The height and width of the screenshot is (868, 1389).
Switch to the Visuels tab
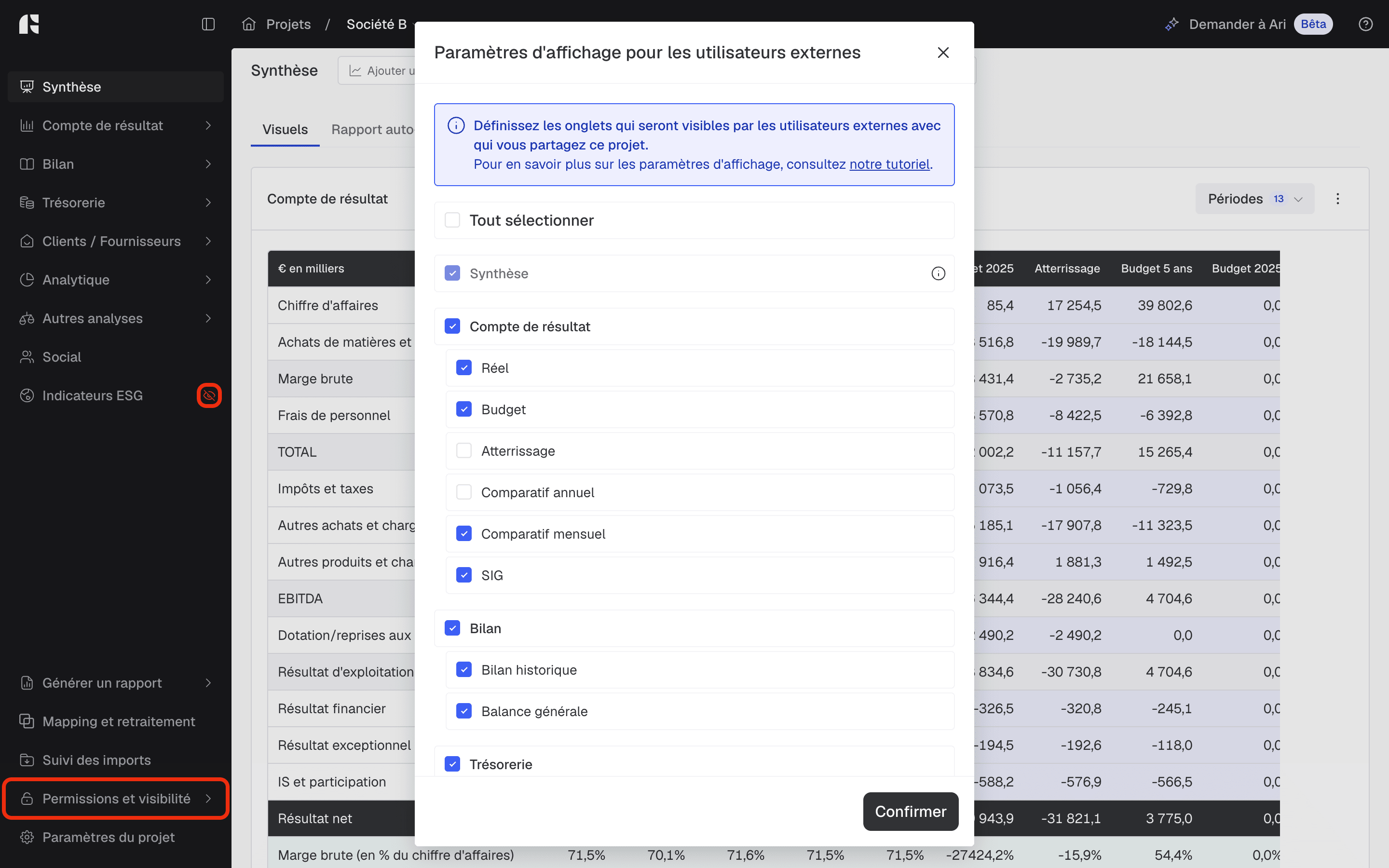(285, 130)
